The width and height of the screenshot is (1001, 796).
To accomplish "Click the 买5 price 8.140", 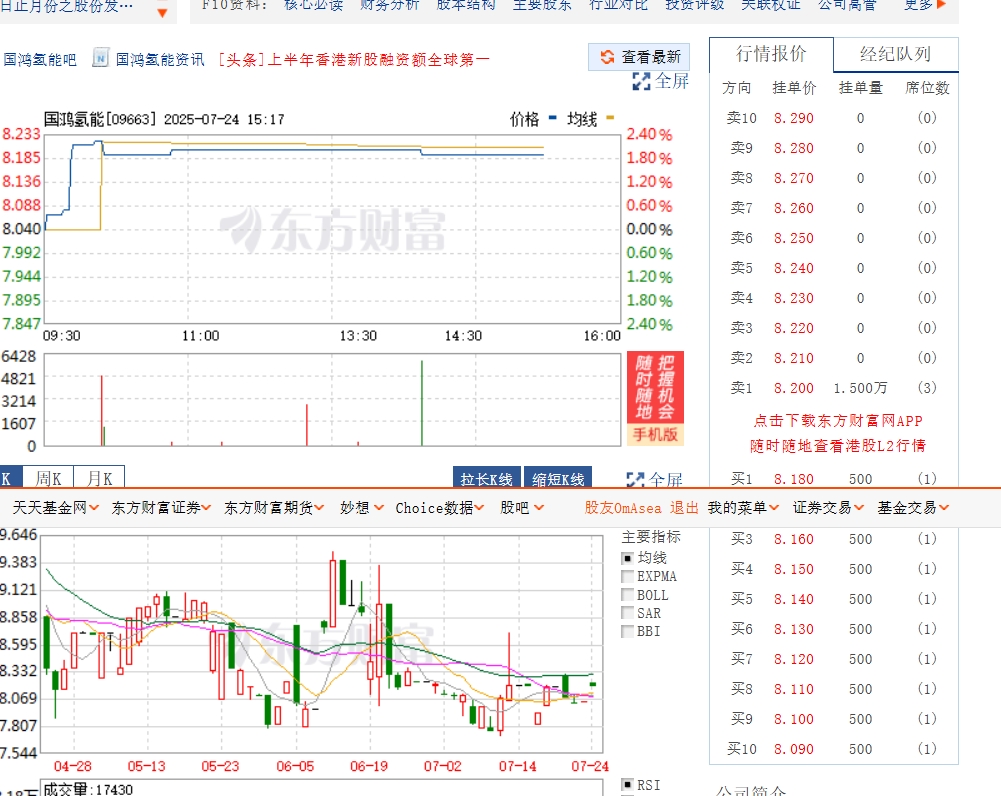I will (794, 599).
